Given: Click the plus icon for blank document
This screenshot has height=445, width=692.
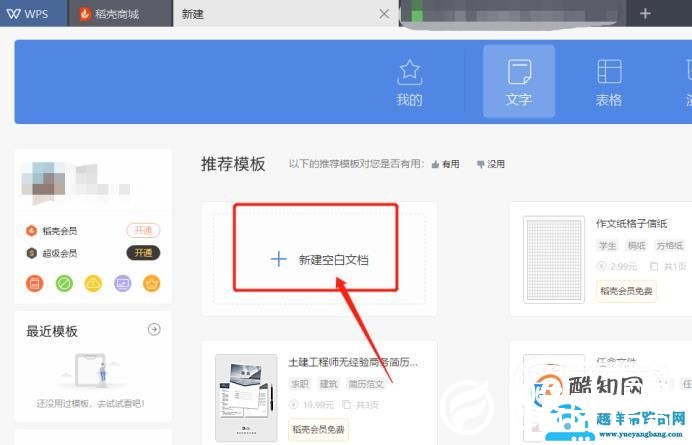Looking at the screenshot, I should click(278, 259).
